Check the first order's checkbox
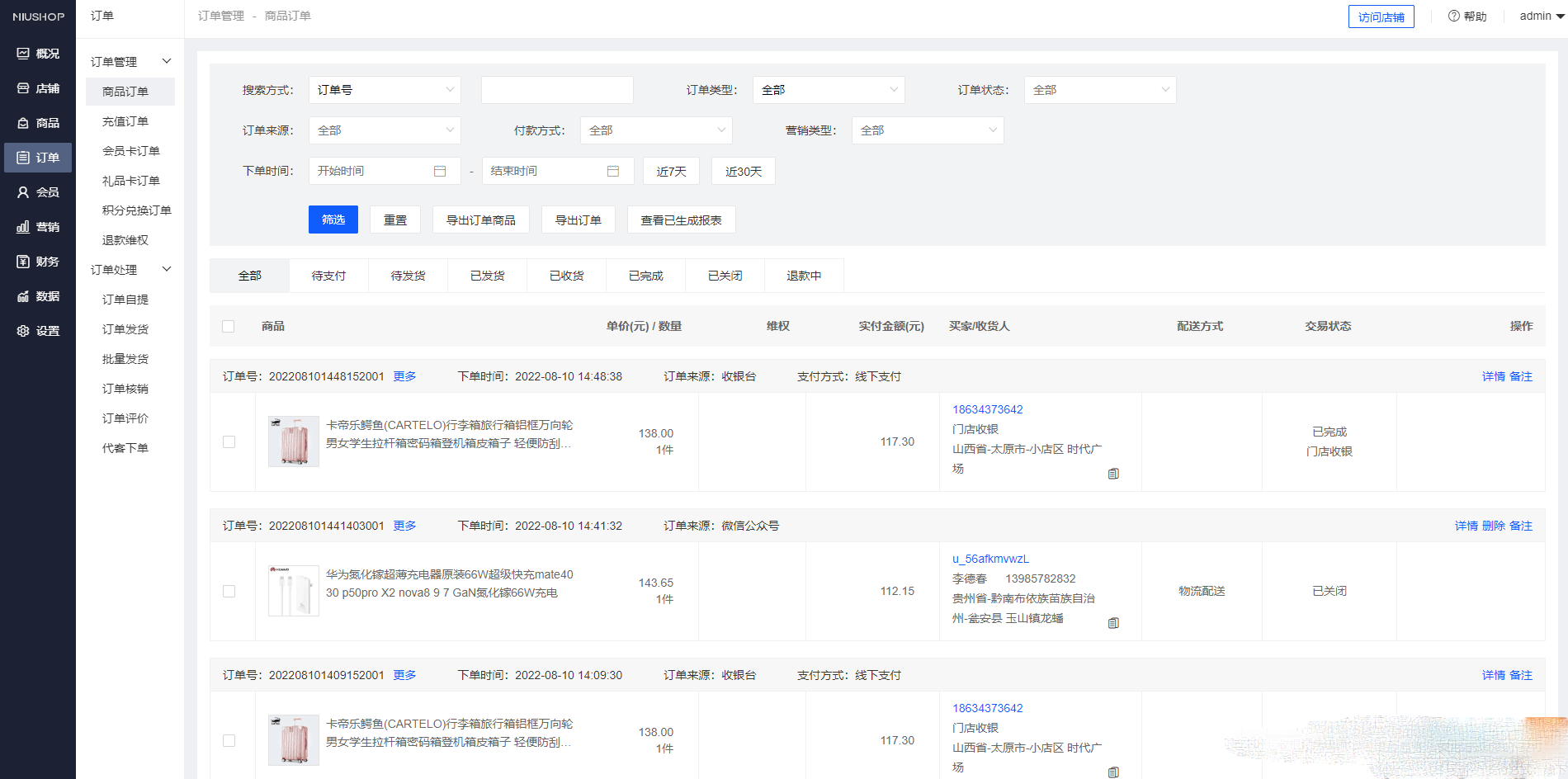 pyautogui.click(x=229, y=442)
